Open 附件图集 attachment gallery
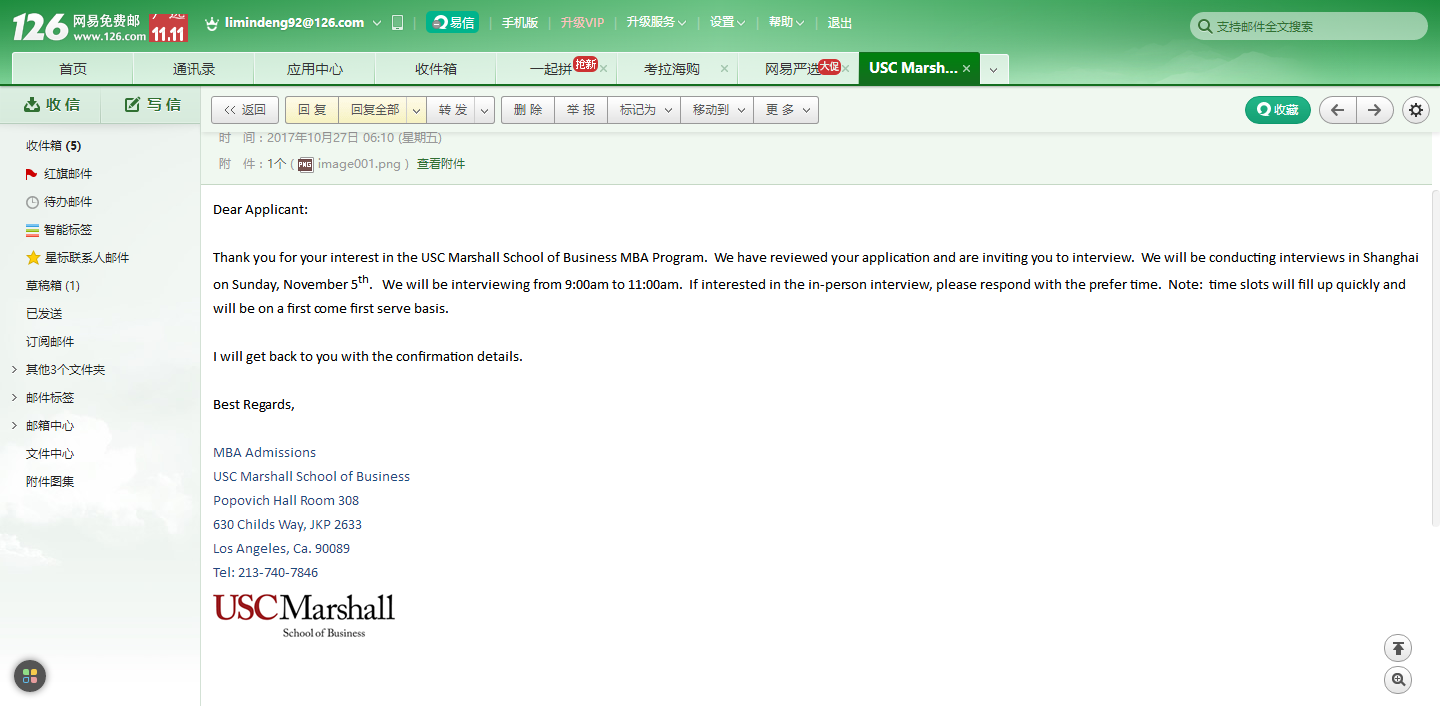The width and height of the screenshot is (1440, 706). coord(50,482)
